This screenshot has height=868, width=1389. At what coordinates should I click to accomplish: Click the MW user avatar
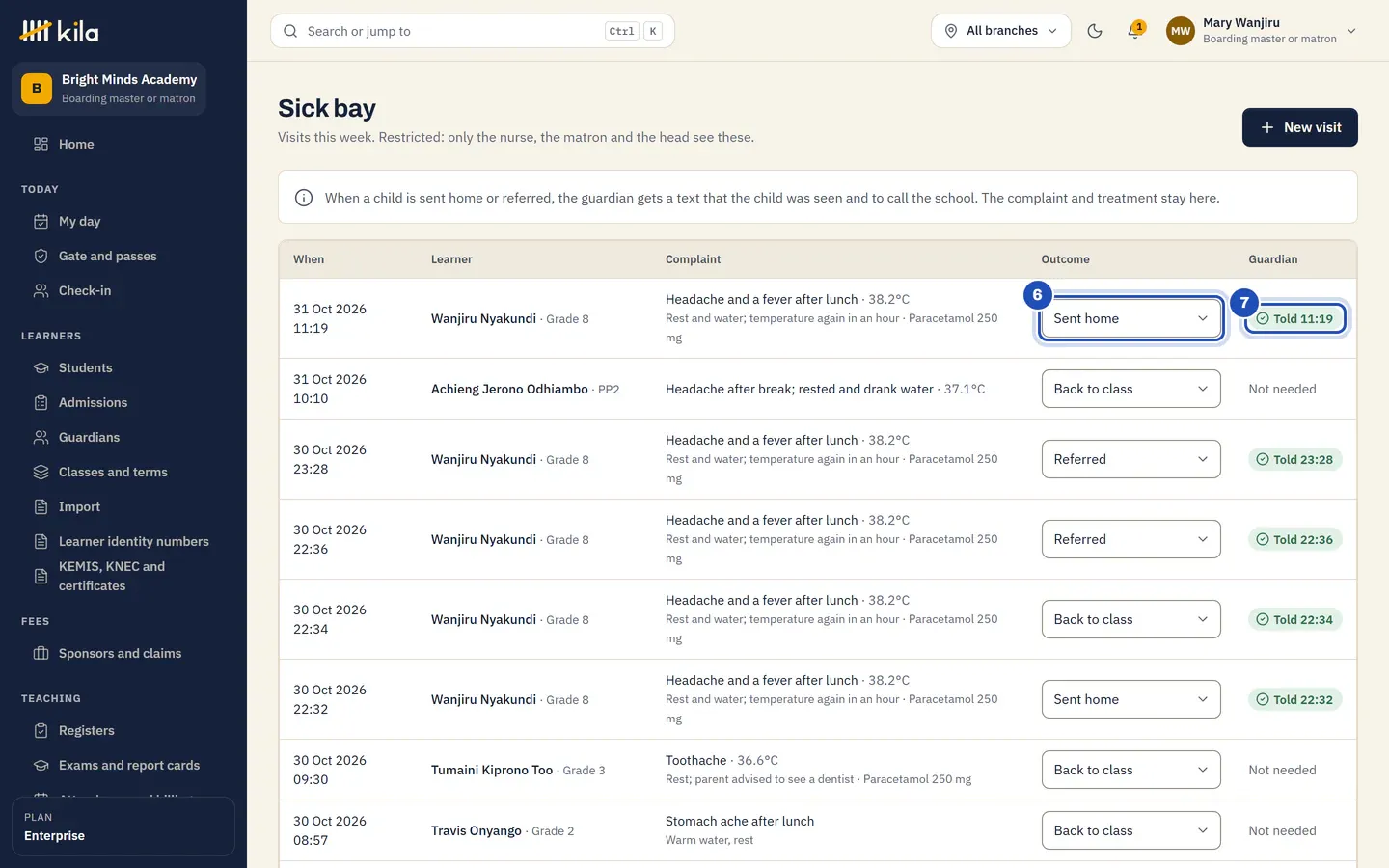click(x=1181, y=31)
